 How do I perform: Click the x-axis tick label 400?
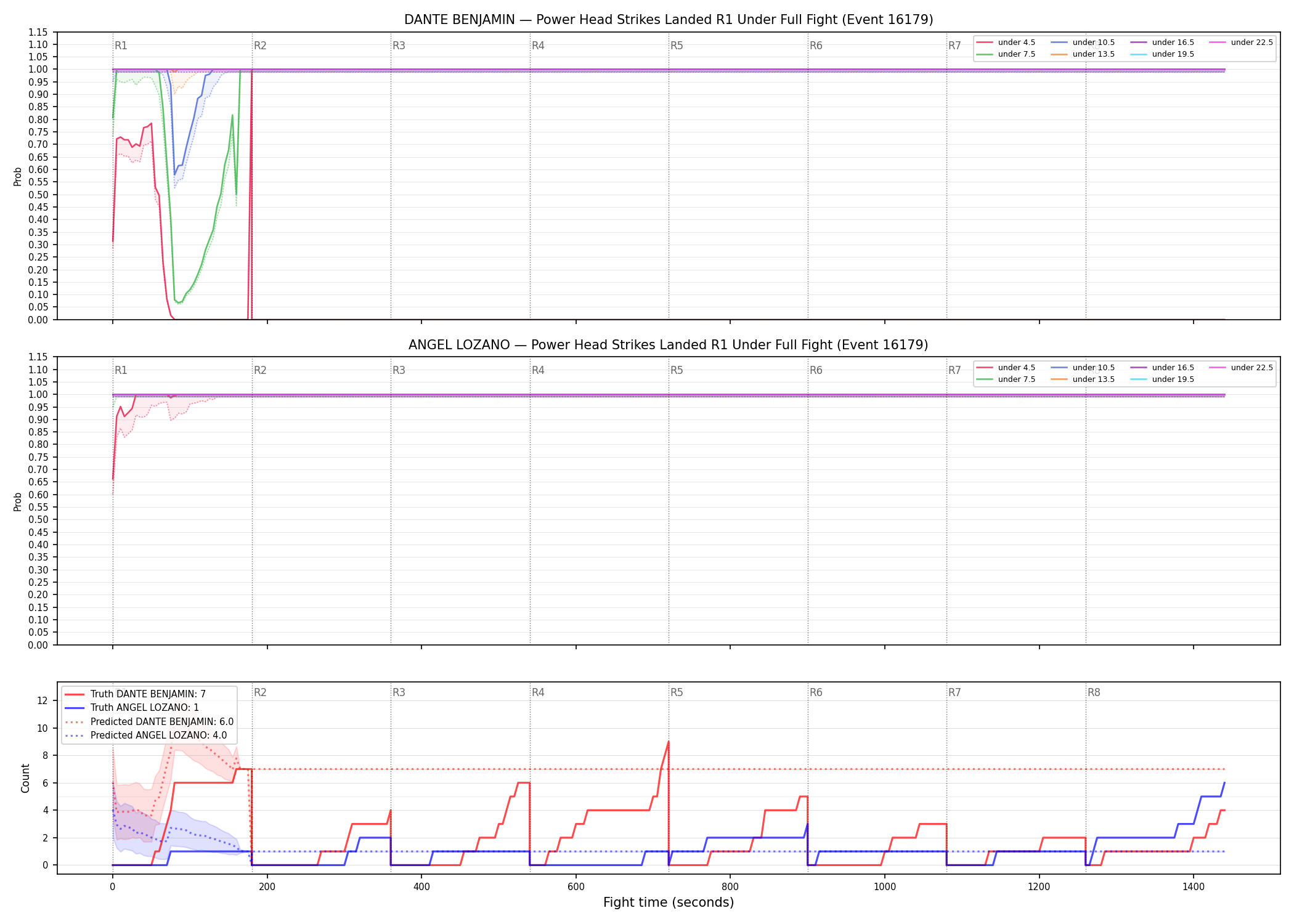pyautogui.click(x=421, y=887)
